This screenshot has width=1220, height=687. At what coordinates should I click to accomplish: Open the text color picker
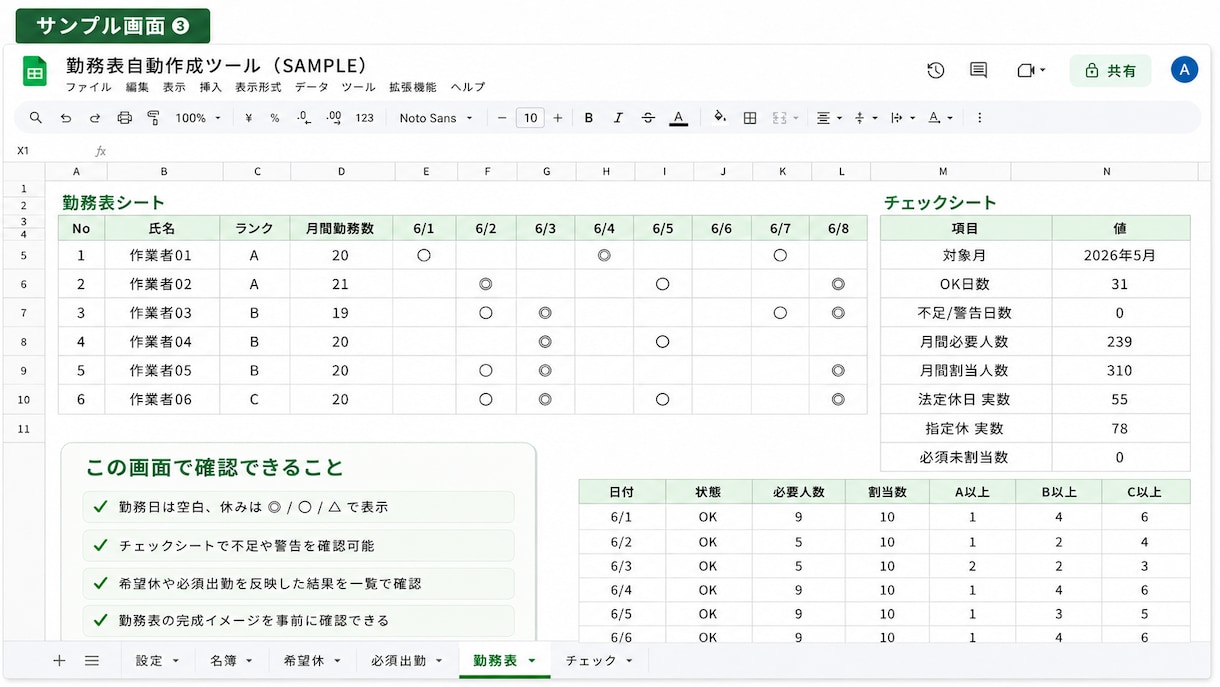pos(678,118)
